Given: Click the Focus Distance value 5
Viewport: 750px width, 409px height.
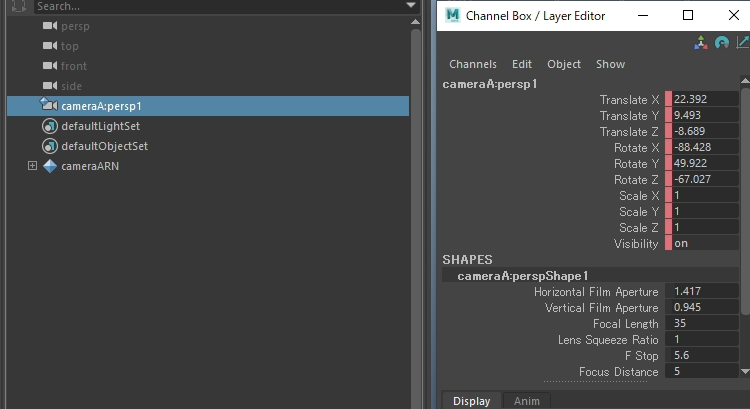Looking at the screenshot, I should click(x=702, y=371).
